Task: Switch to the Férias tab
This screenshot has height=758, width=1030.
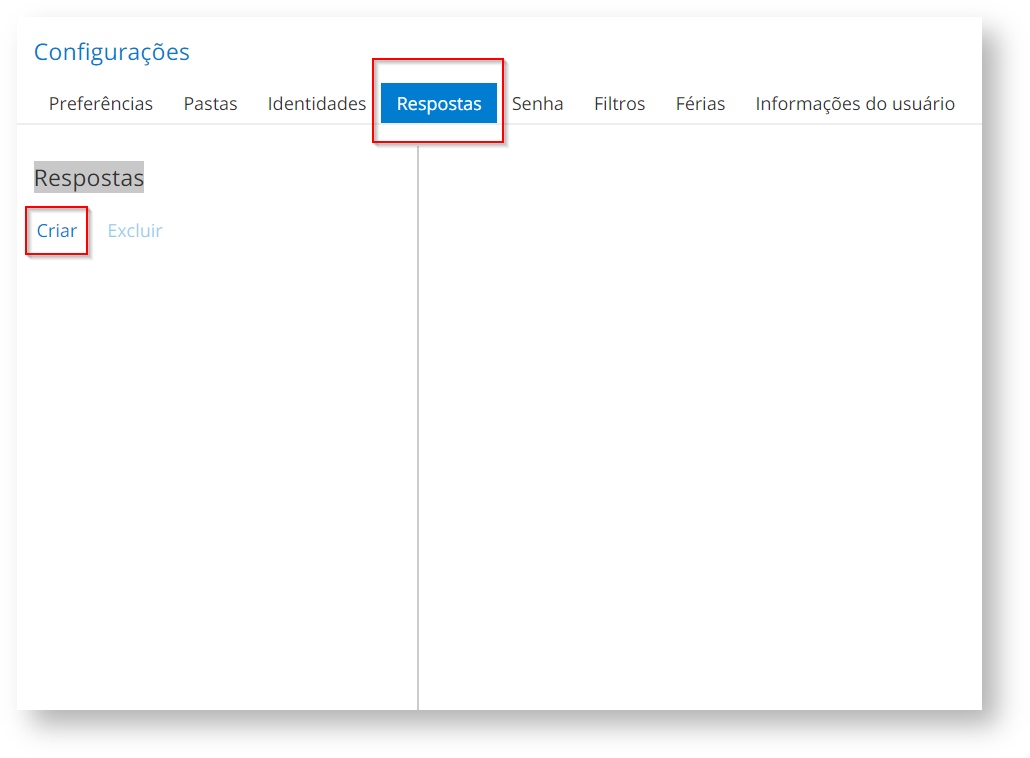Action: (x=700, y=104)
